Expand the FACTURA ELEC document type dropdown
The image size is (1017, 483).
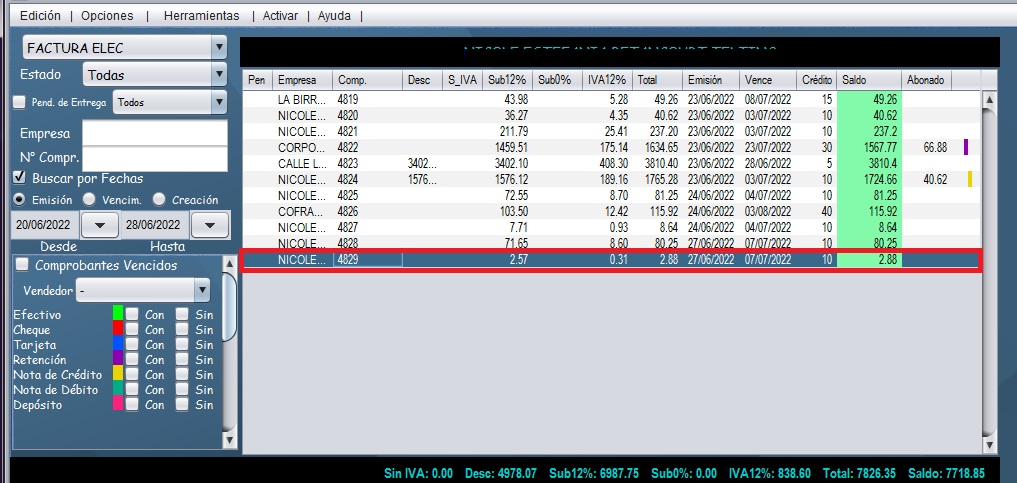pyautogui.click(x=219, y=47)
